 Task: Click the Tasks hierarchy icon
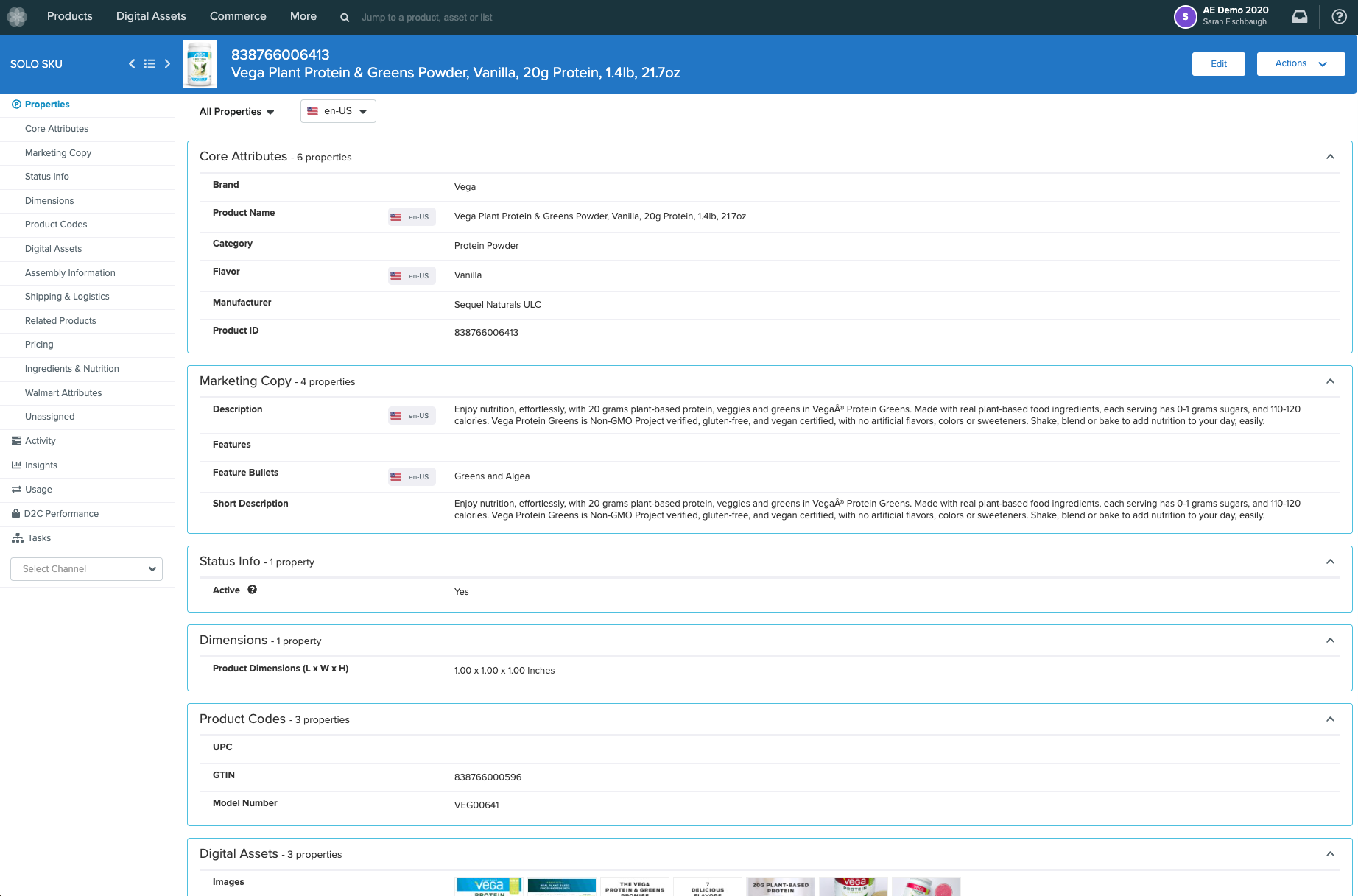pos(18,538)
